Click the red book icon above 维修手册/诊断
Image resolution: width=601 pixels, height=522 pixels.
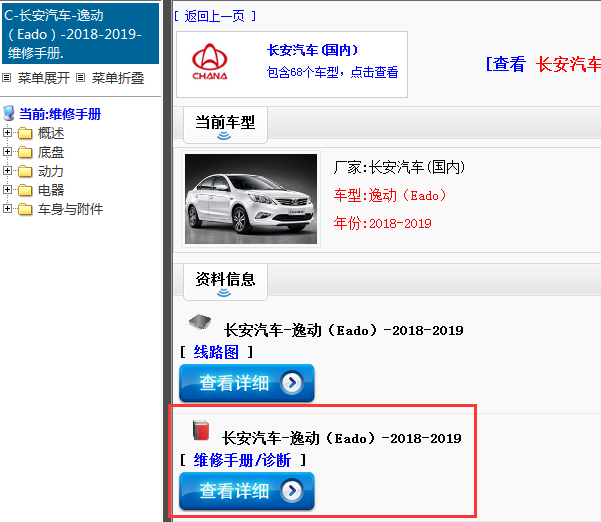[201, 430]
